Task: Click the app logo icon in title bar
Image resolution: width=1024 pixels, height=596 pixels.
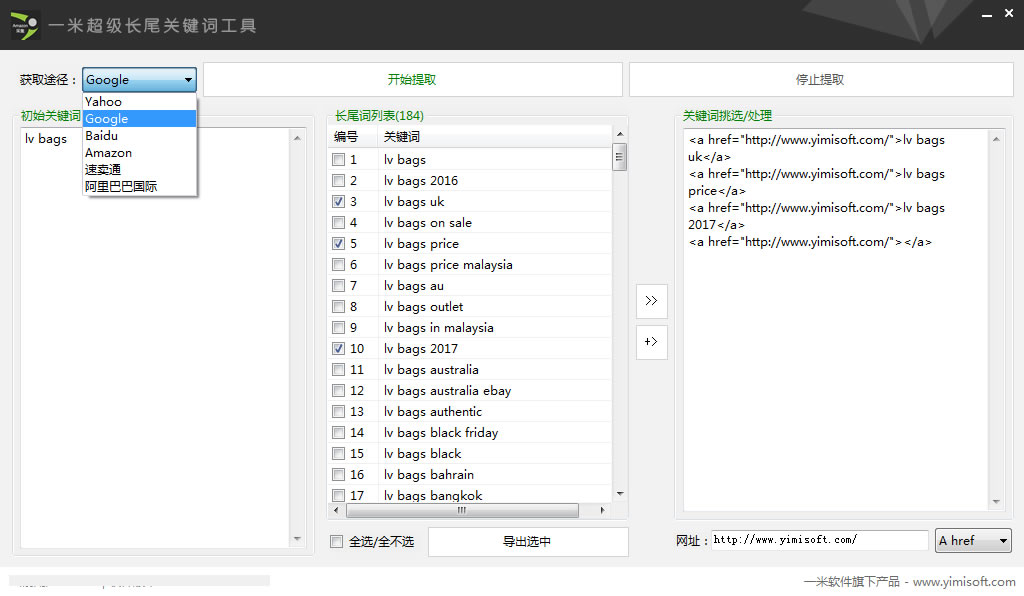Action: (25, 25)
